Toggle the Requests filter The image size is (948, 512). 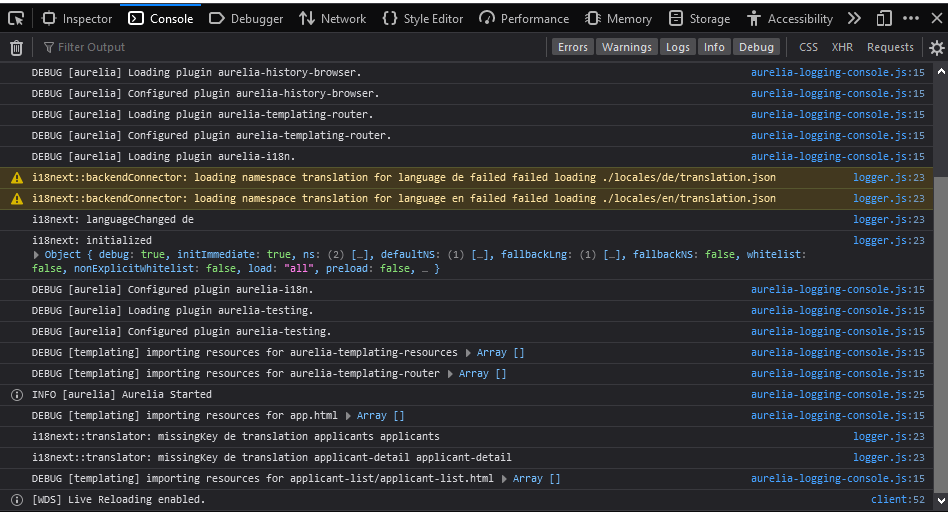[x=890, y=47]
